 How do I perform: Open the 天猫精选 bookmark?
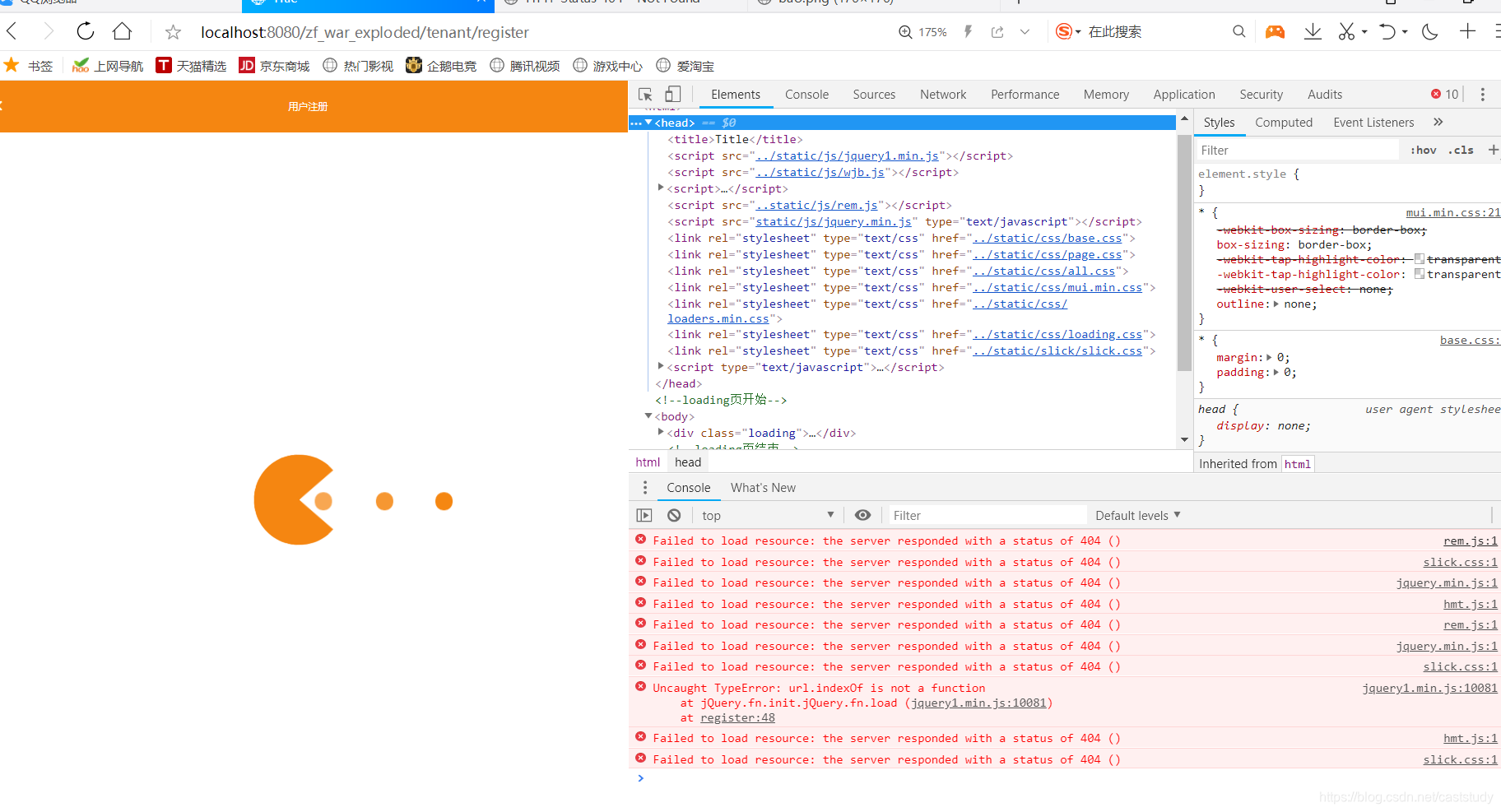point(191,66)
